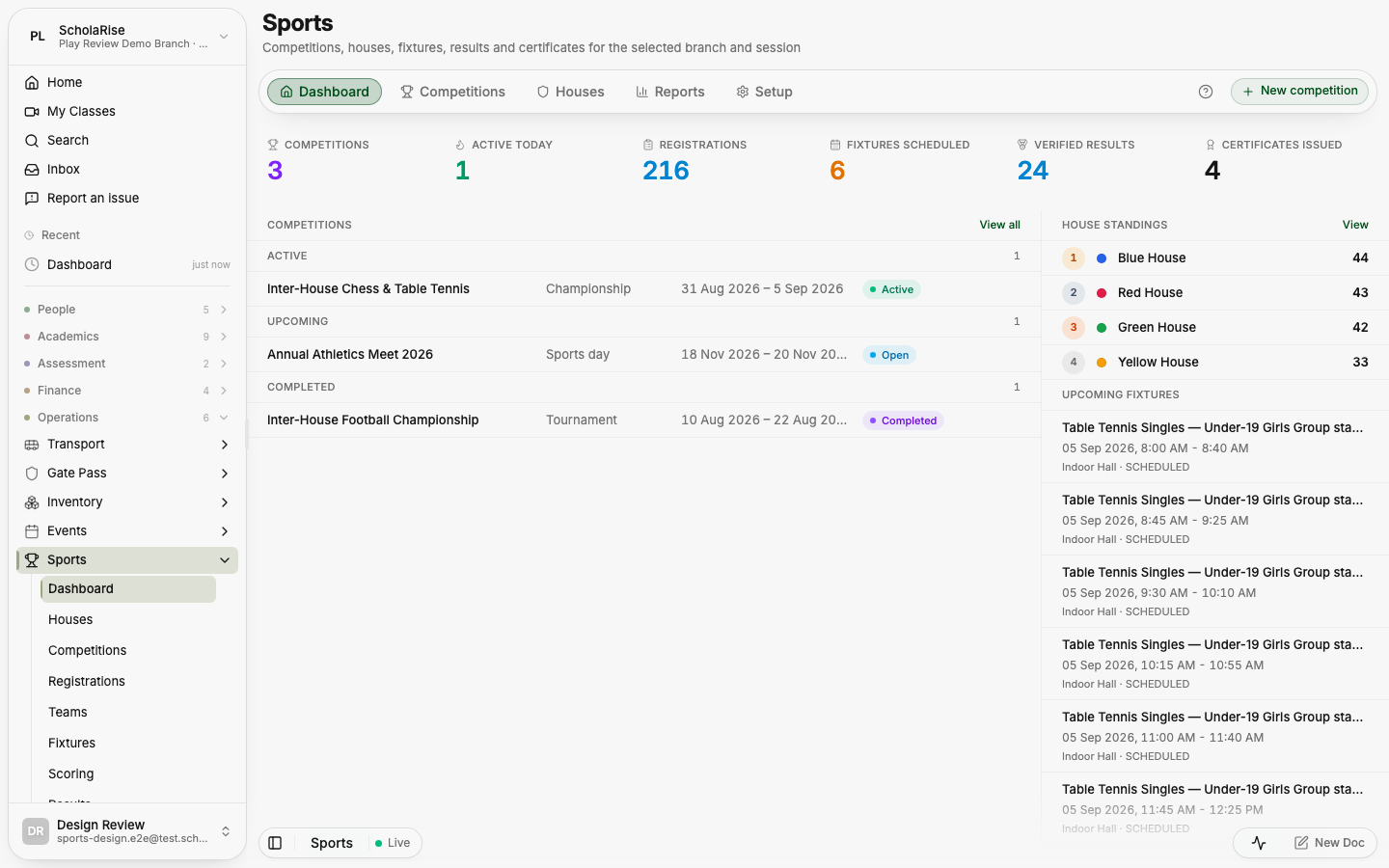Open Annual Athletics Meet 2026 row
The width and height of the screenshot is (1389, 868).
(x=643, y=355)
